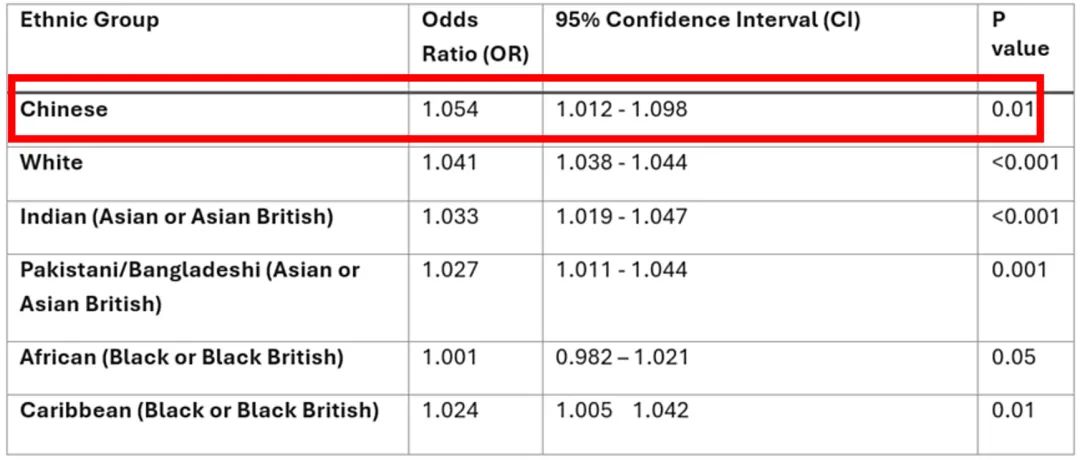Click the interval 1.019 - 1.047 cell
1080x460 pixels.
pyautogui.click(x=621, y=217)
